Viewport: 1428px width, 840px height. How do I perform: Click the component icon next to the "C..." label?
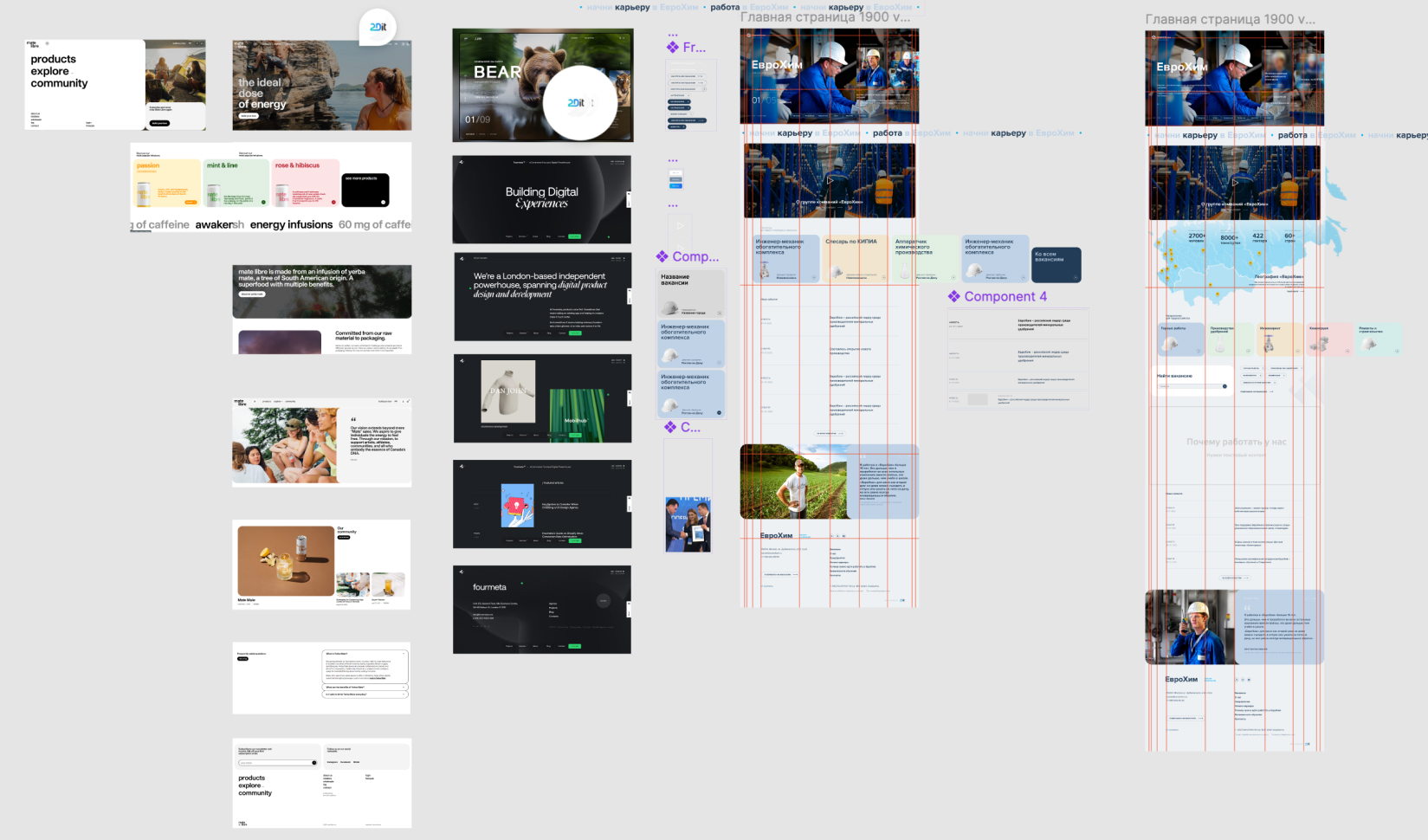coord(670,427)
